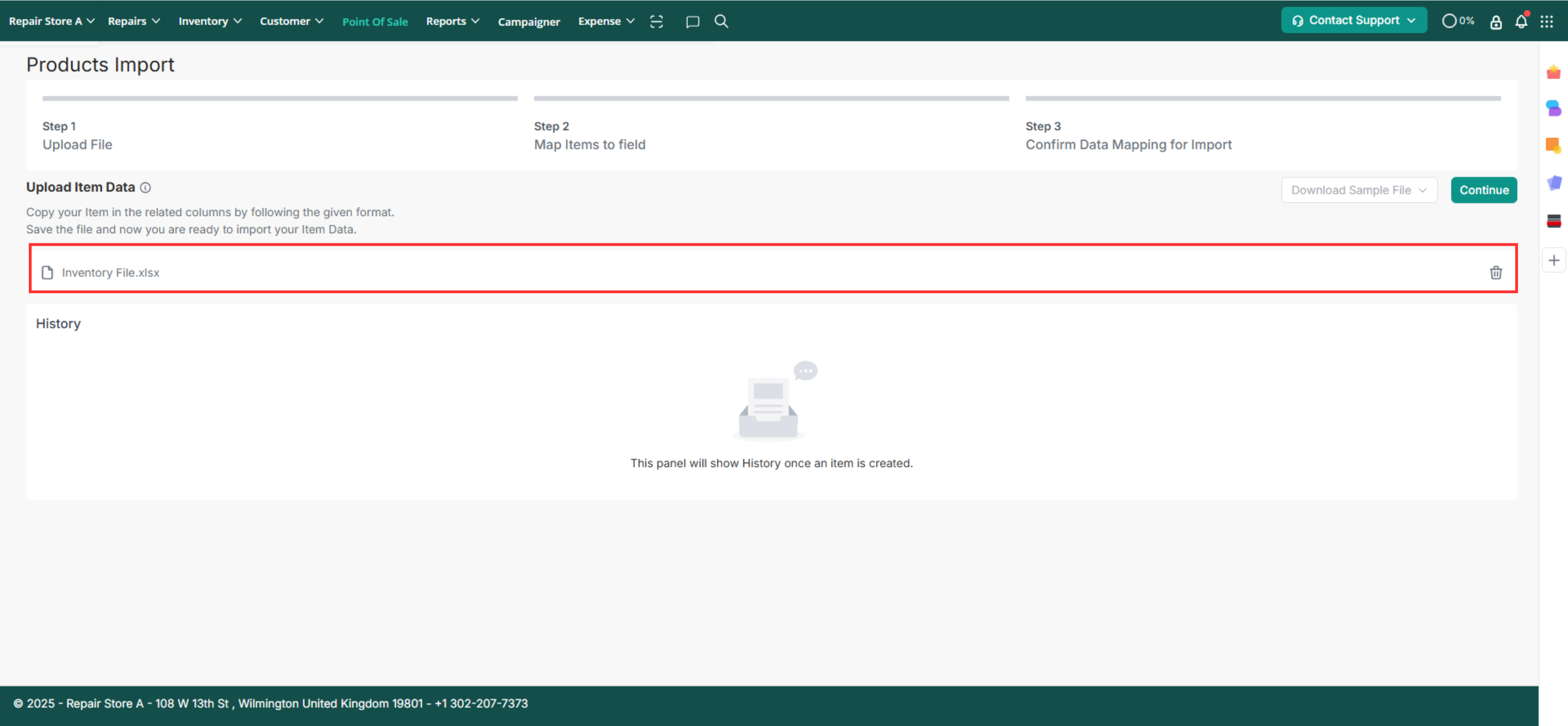Click the Upload Item Data heading
This screenshot has height=726, width=1568.
click(x=80, y=188)
